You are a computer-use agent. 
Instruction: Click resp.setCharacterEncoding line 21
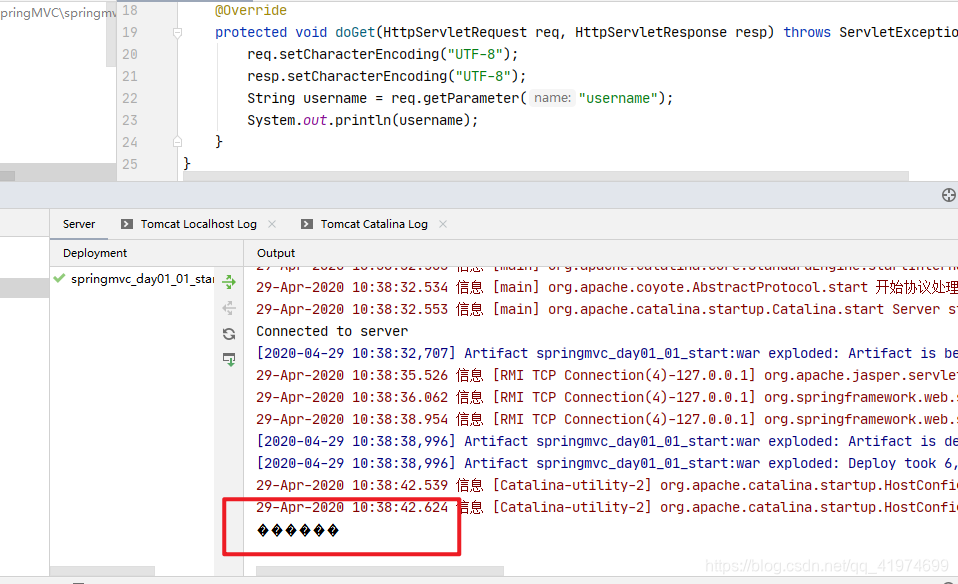(x=386, y=76)
